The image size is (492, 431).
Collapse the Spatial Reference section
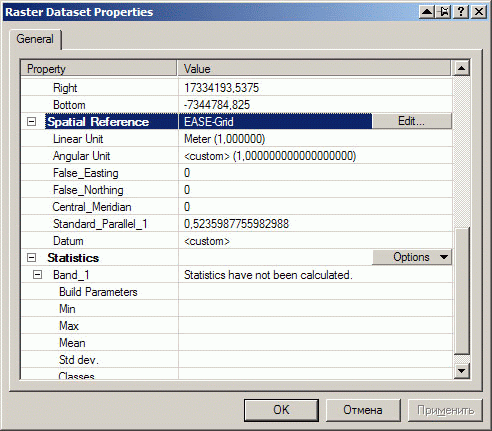point(31,122)
